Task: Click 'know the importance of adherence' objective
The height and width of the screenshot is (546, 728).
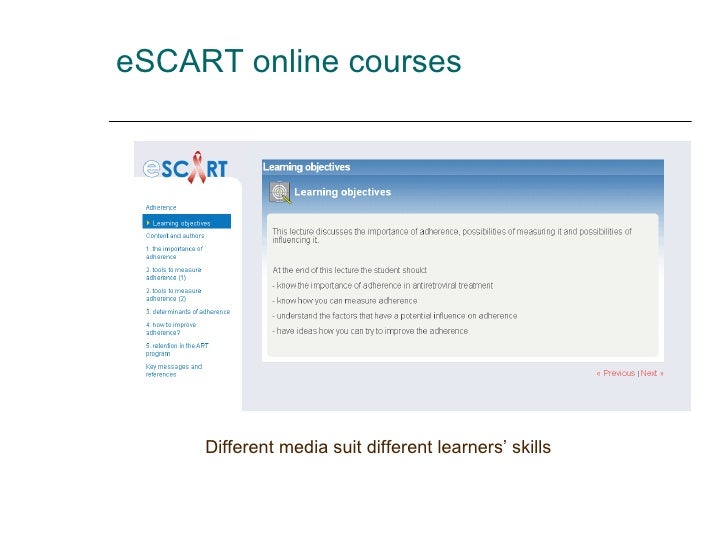Action: 383,286
